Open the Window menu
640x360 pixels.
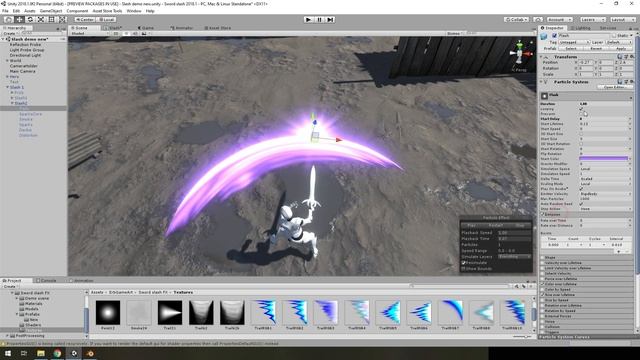pyautogui.click(x=134, y=11)
